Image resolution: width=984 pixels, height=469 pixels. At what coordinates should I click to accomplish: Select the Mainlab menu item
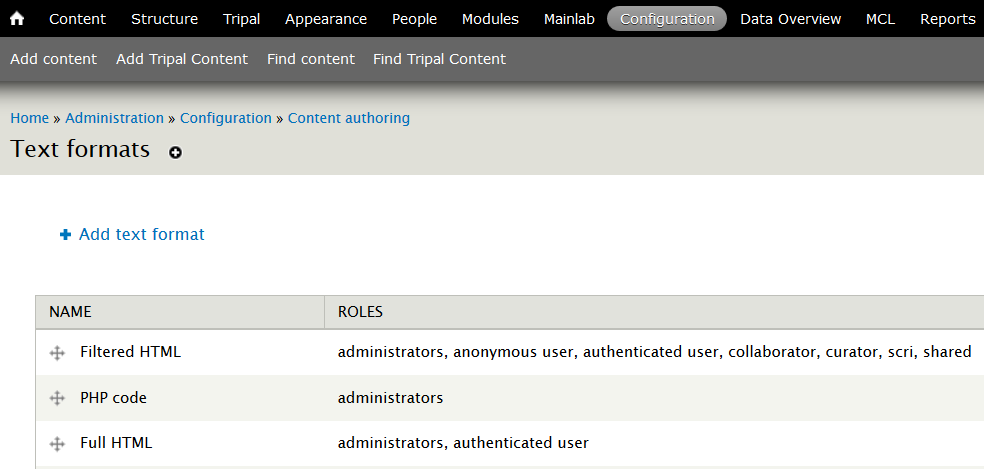click(x=569, y=19)
